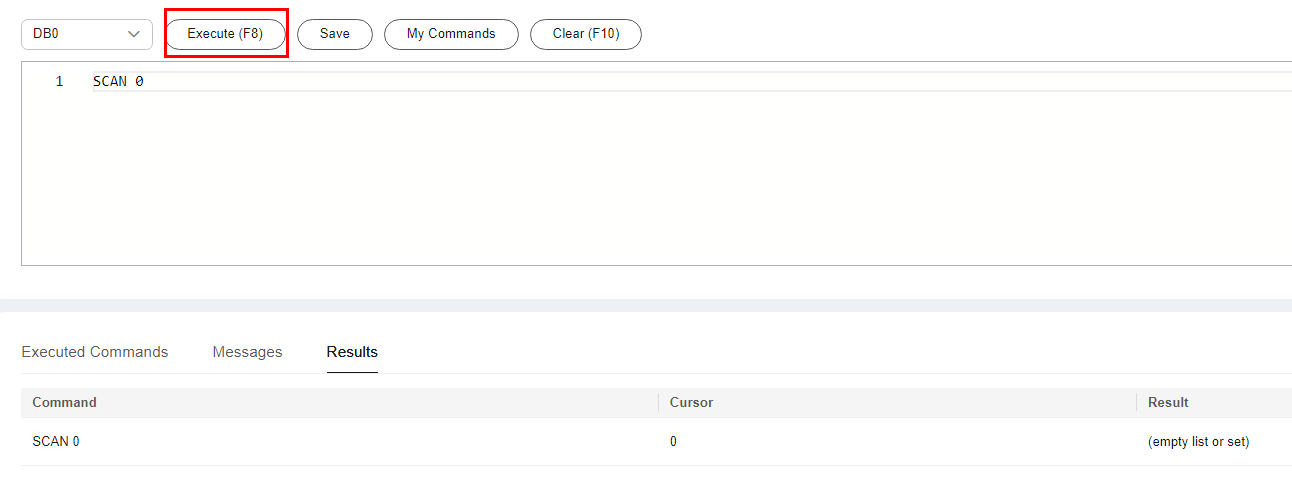
Task: Select the Results tab
Action: [x=352, y=352]
